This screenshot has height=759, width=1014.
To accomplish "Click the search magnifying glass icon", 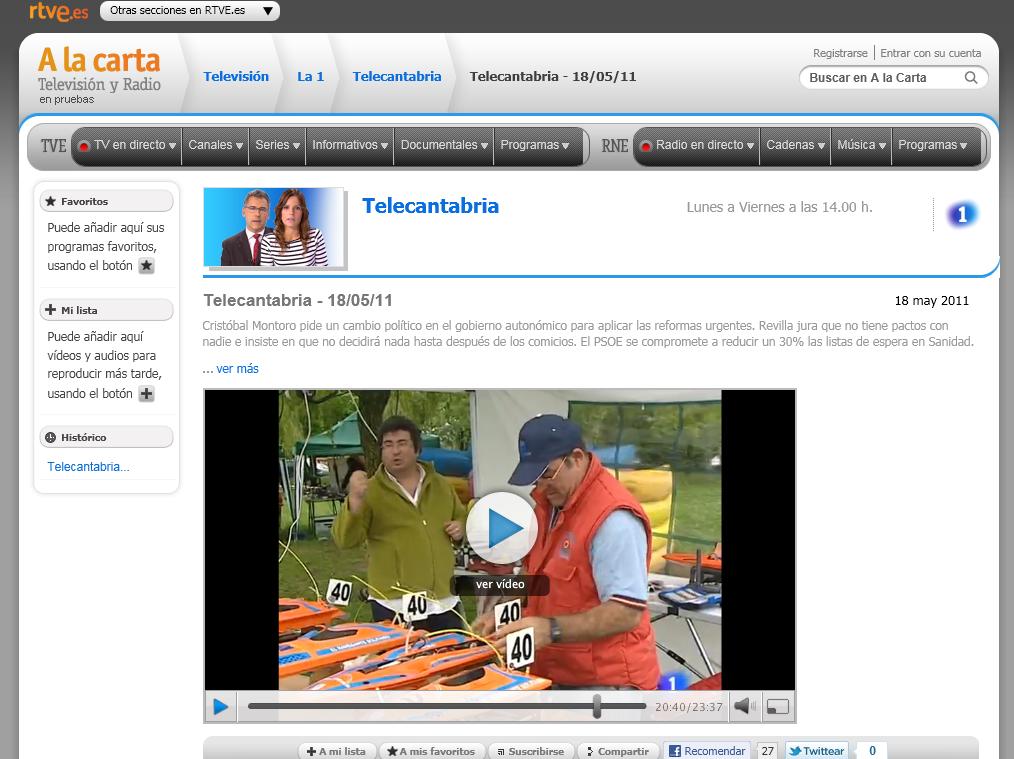I will [970, 77].
